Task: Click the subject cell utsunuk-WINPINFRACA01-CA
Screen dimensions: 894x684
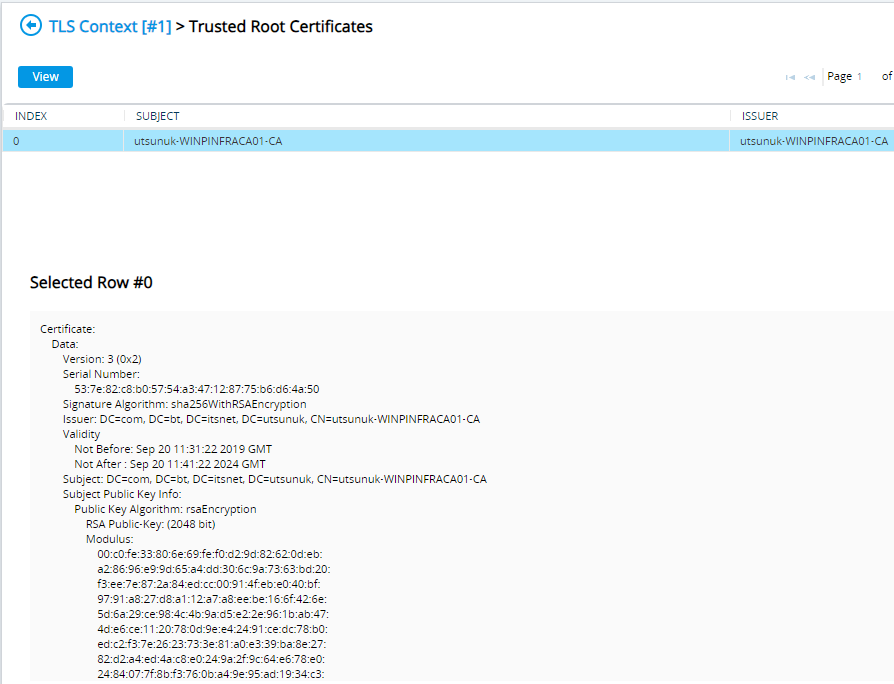Action: tap(208, 141)
